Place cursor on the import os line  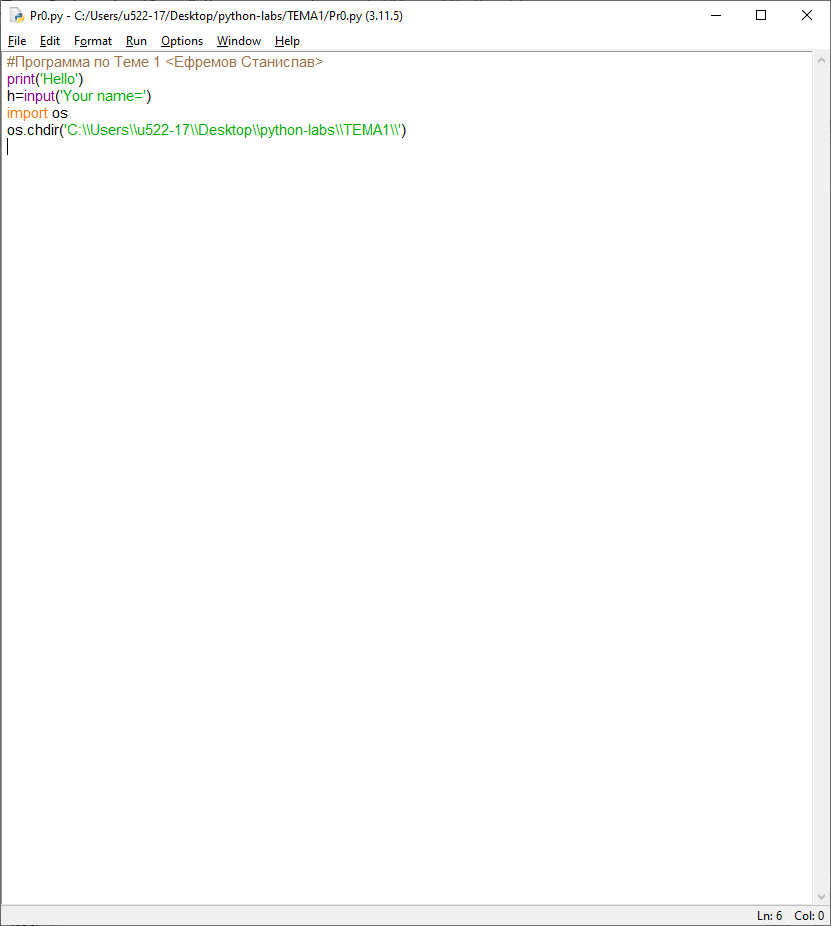pos(37,113)
